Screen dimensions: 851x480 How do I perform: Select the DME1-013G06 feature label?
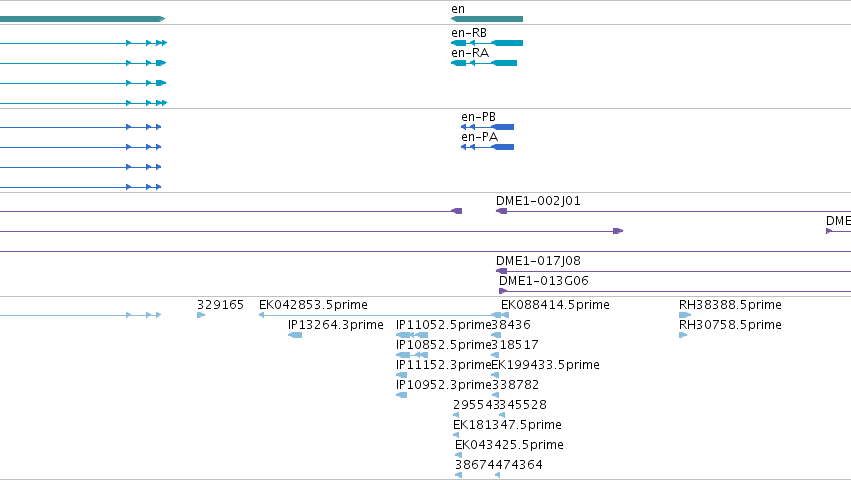point(543,281)
